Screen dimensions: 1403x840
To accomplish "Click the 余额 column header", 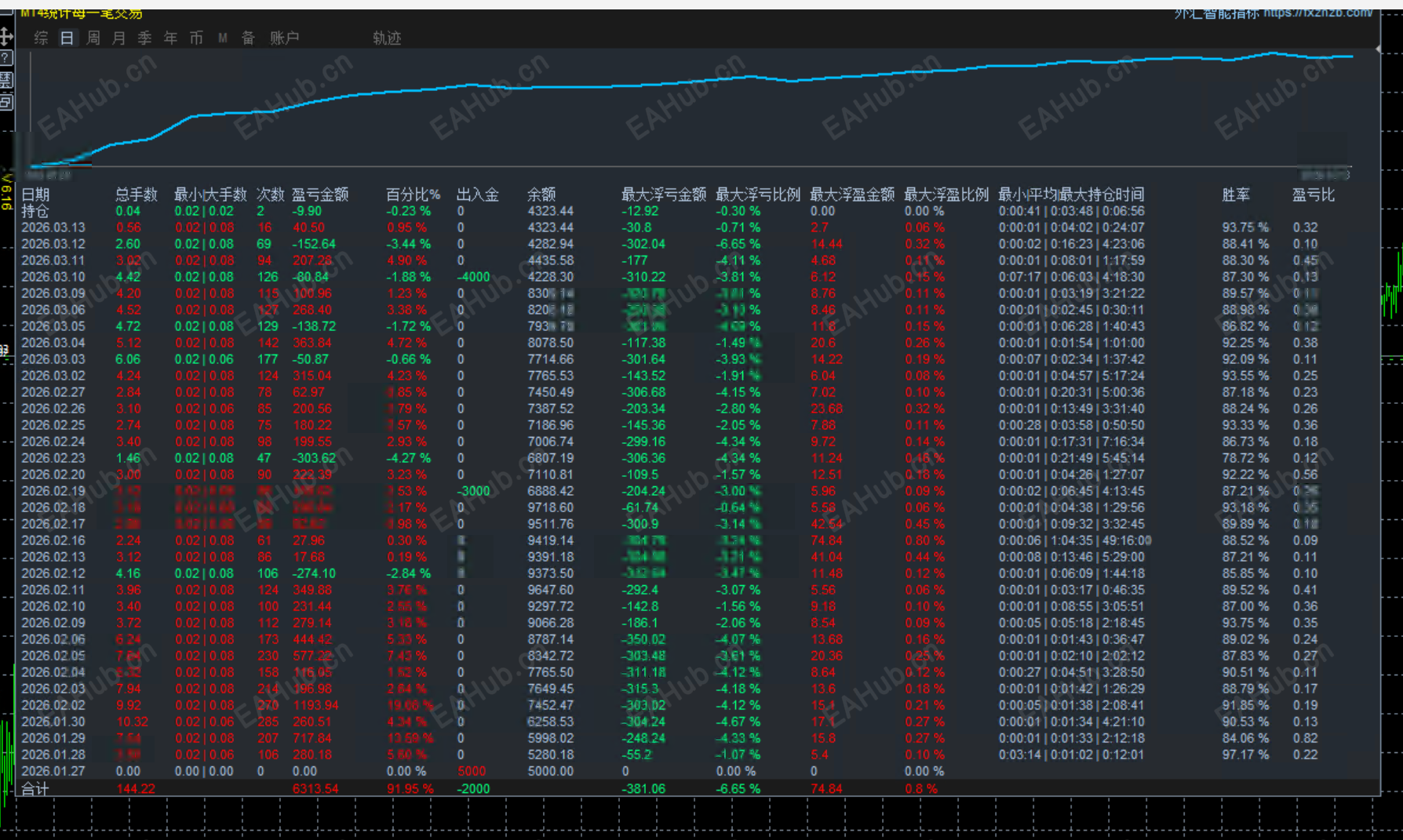I will (541, 195).
